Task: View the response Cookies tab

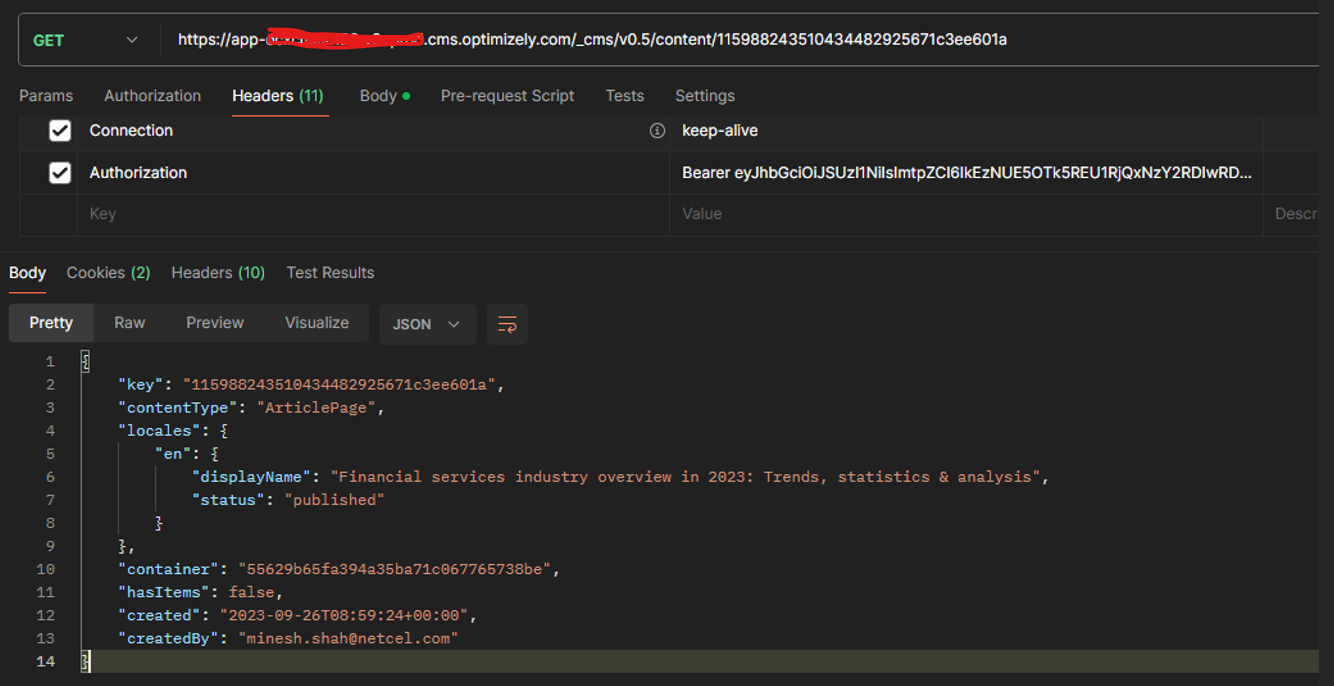Action: tap(108, 273)
